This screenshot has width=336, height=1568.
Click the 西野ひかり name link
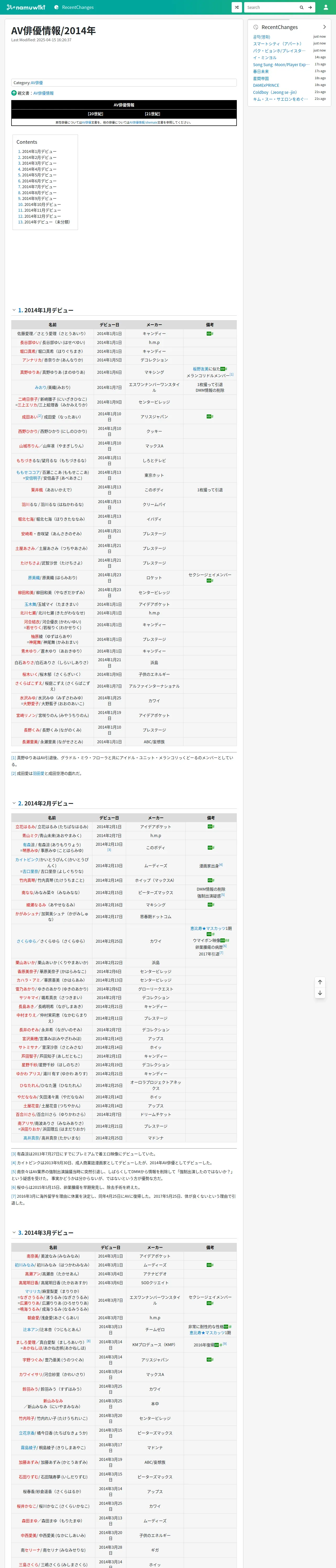(x=28, y=431)
